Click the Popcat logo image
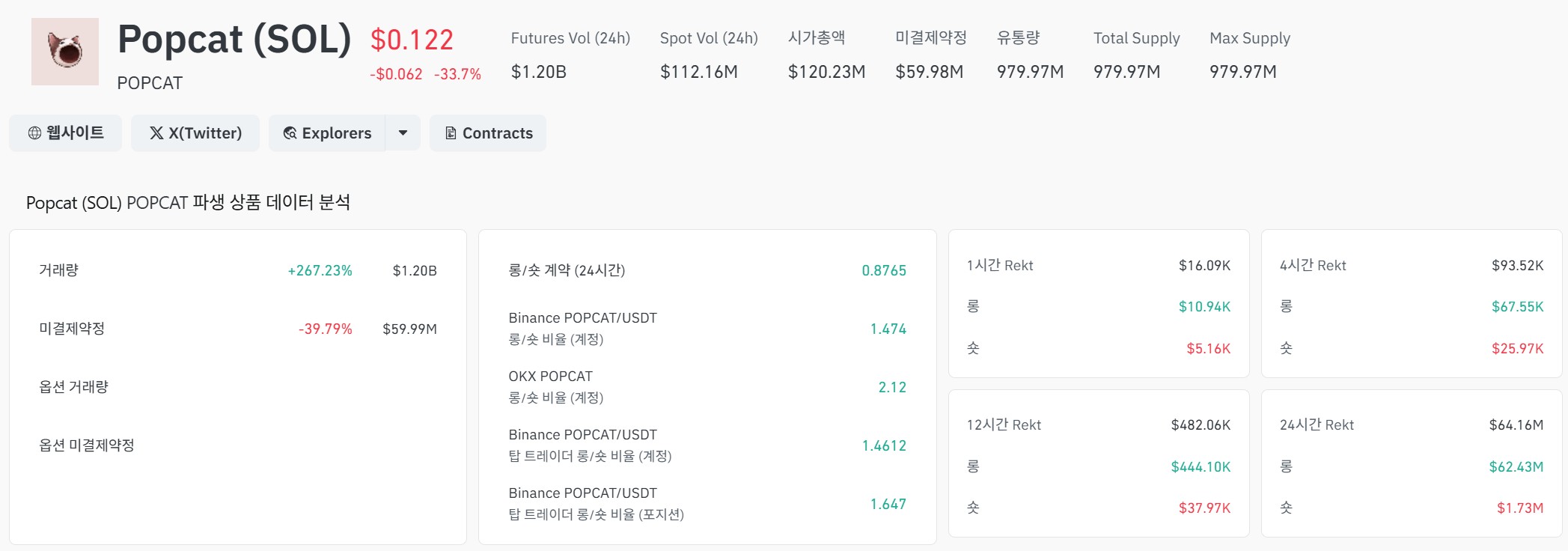This screenshot has height=551, width=1568. (65, 51)
